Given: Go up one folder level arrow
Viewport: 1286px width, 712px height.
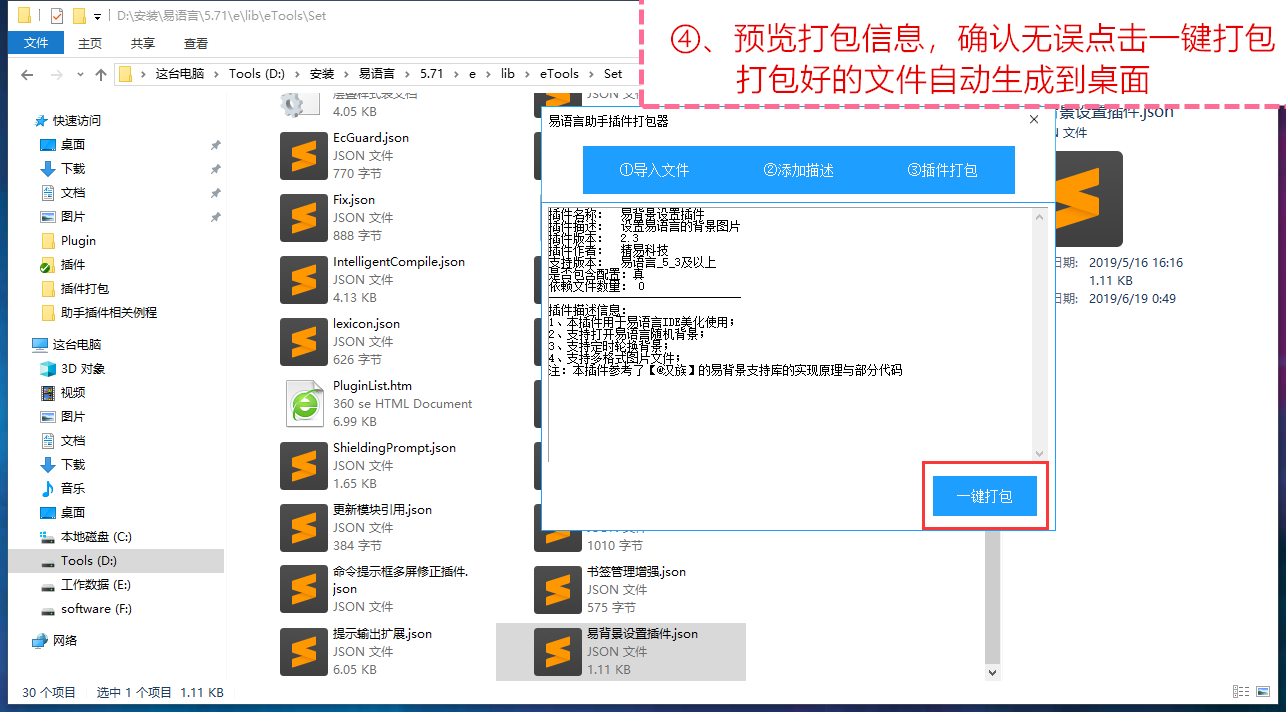Looking at the screenshot, I should click(101, 74).
